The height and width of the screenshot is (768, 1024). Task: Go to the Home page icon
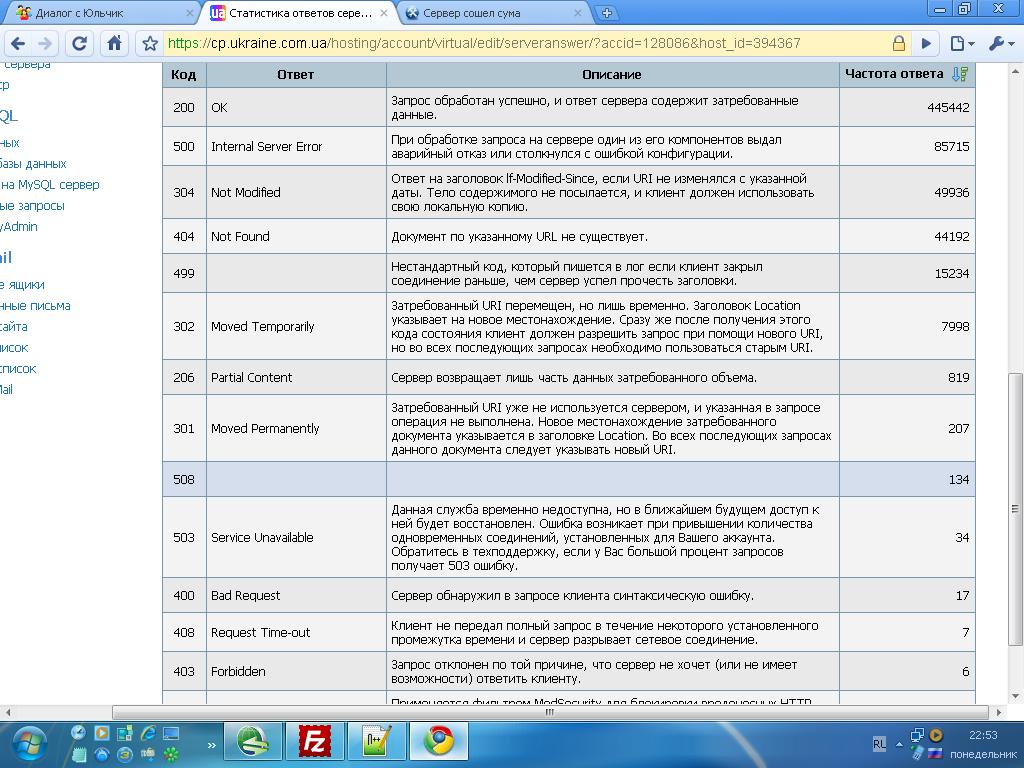click(115, 44)
